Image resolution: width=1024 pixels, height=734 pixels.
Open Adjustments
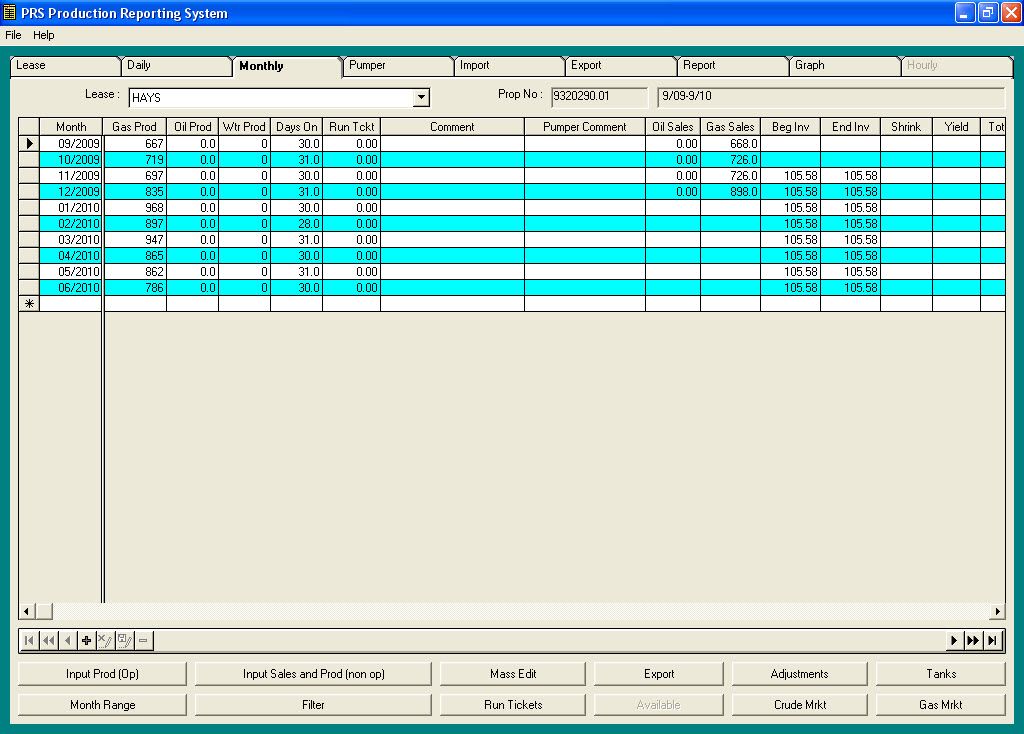[x=799, y=673]
